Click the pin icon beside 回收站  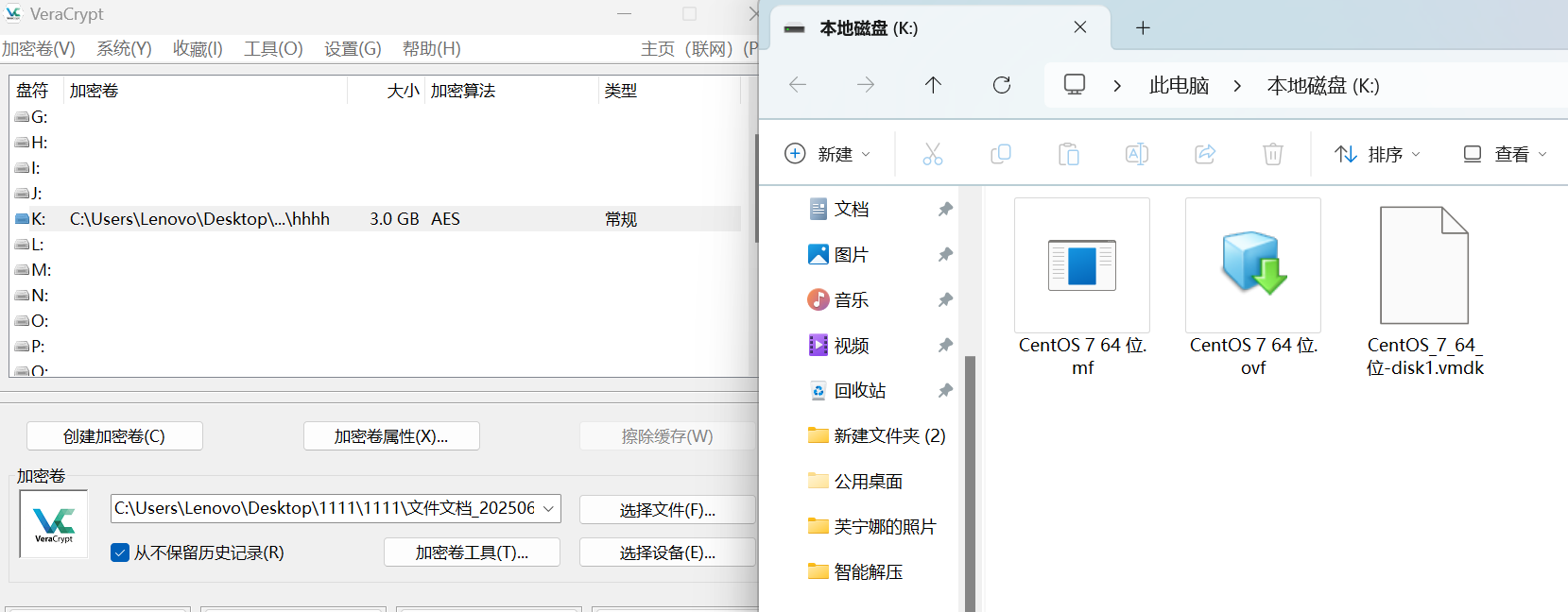(x=945, y=390)
